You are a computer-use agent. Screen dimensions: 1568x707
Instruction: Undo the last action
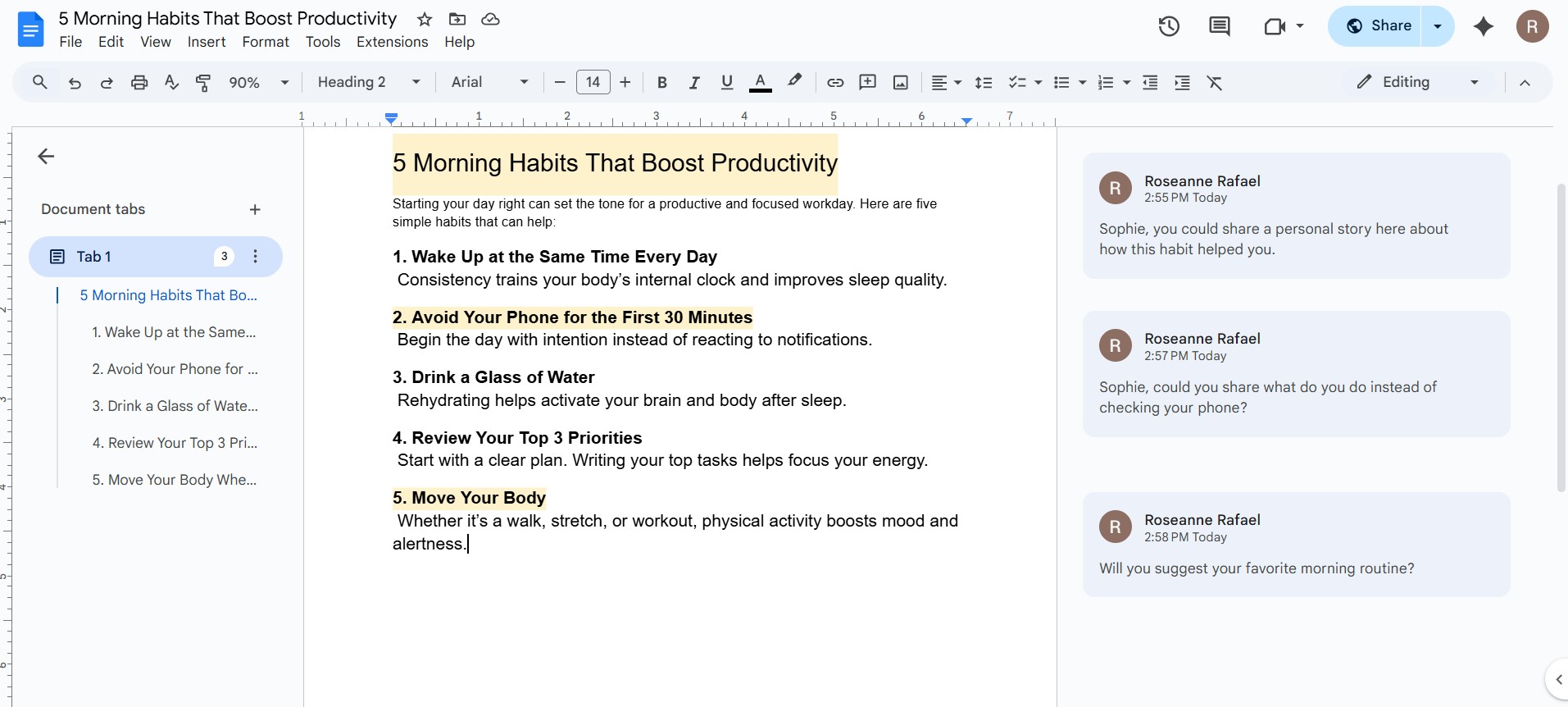(75, 82)
